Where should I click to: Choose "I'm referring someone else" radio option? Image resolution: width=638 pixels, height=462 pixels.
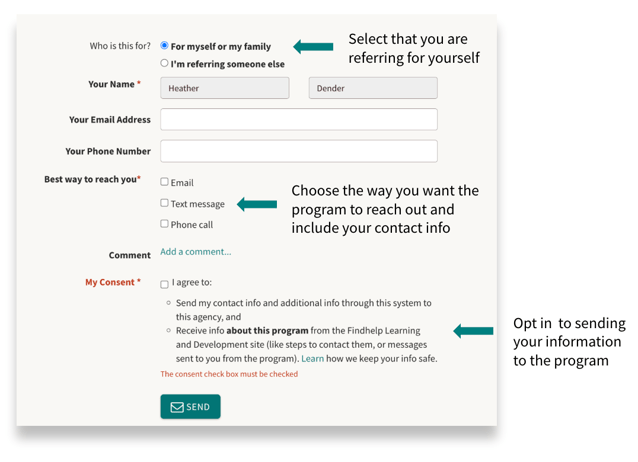tap(165, 64)
